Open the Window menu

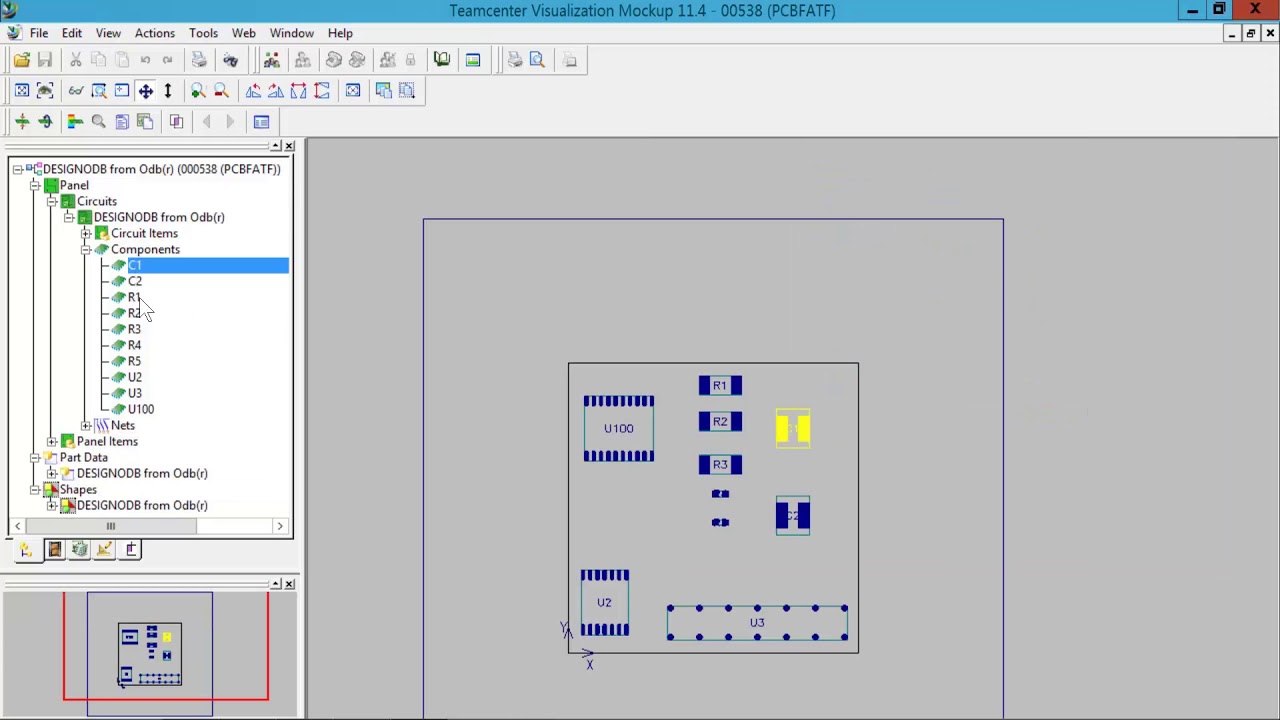(292, 33)
